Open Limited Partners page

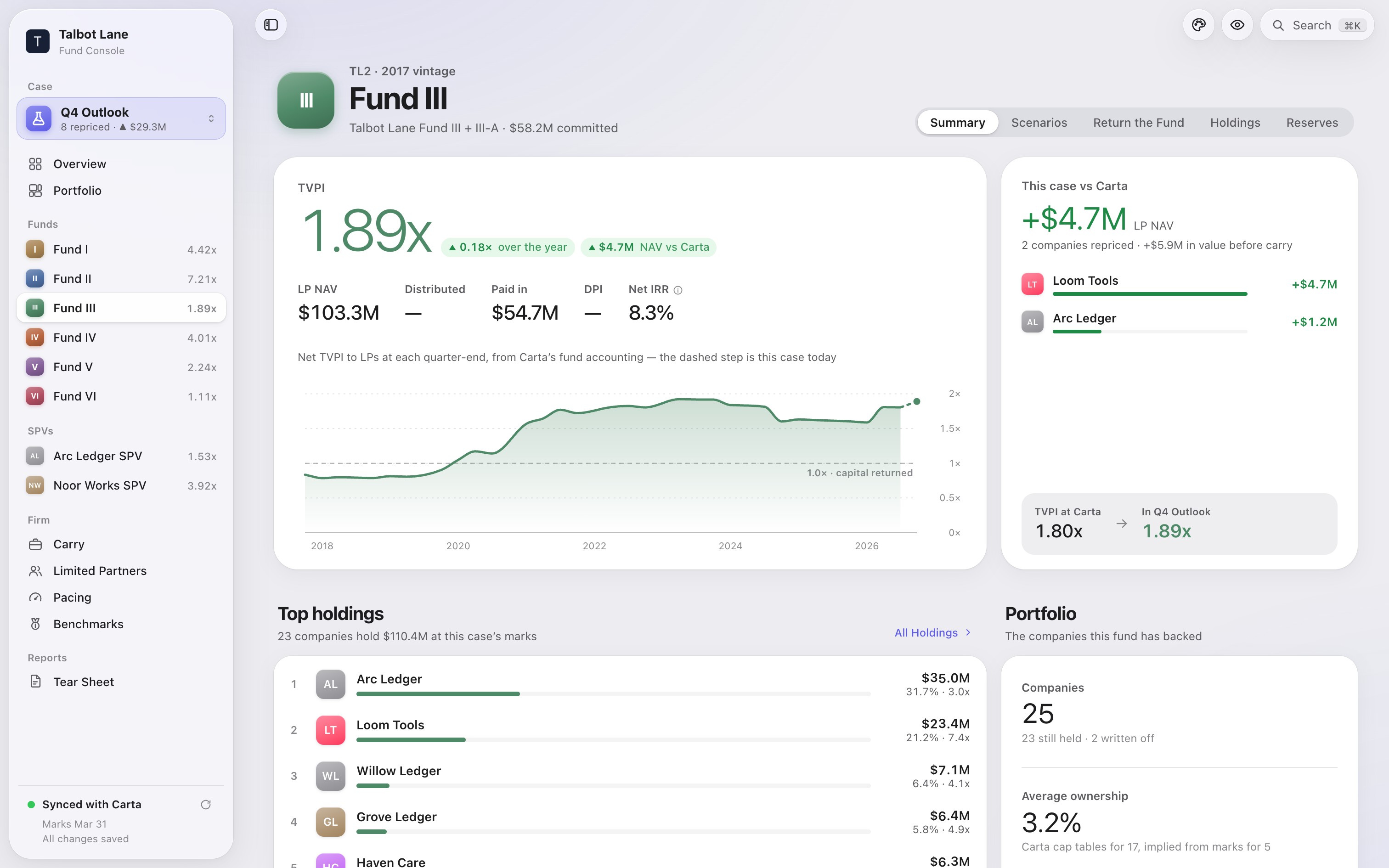[x=121, y=570]
